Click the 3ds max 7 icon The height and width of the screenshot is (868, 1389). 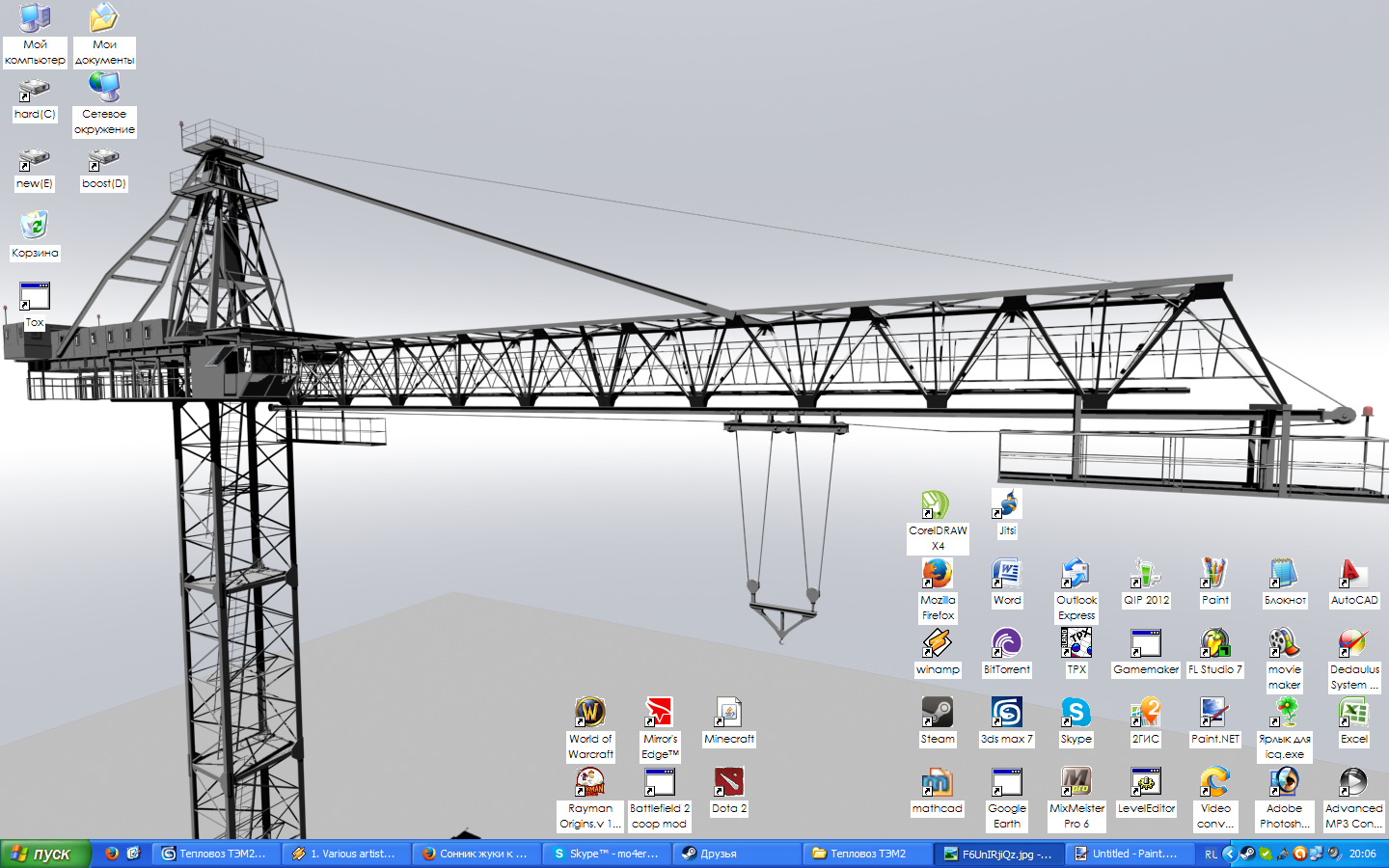coord(1006,714)
